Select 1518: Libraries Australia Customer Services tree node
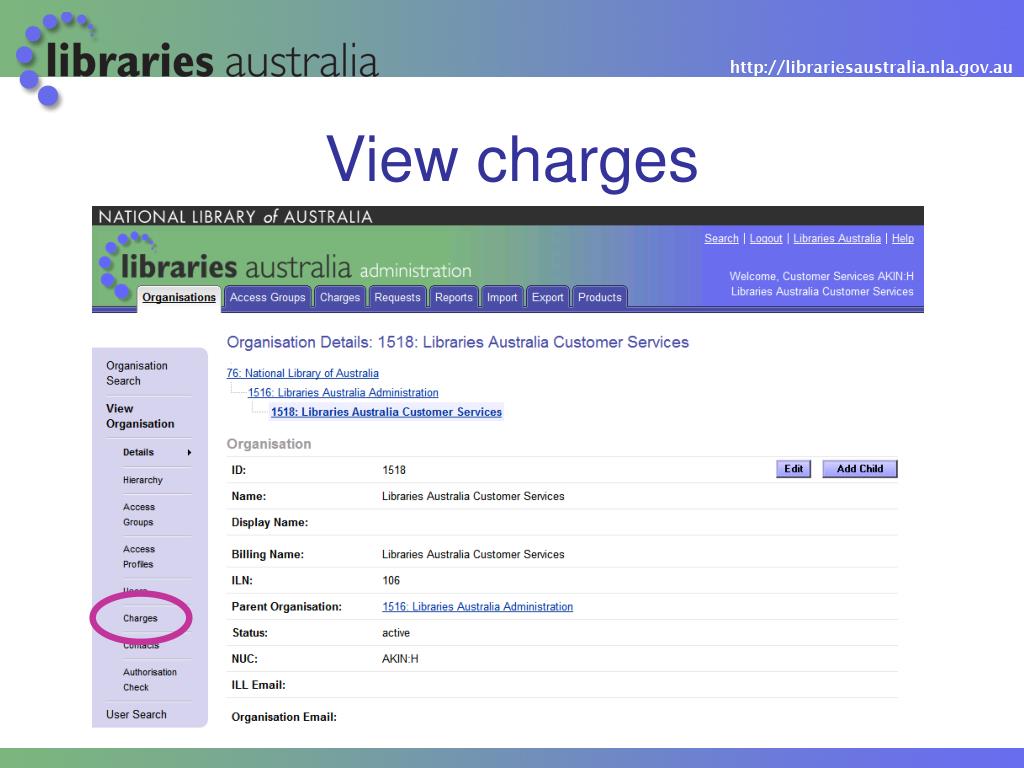This screenshot has width=1024, height=768. [x=387, y=412]
